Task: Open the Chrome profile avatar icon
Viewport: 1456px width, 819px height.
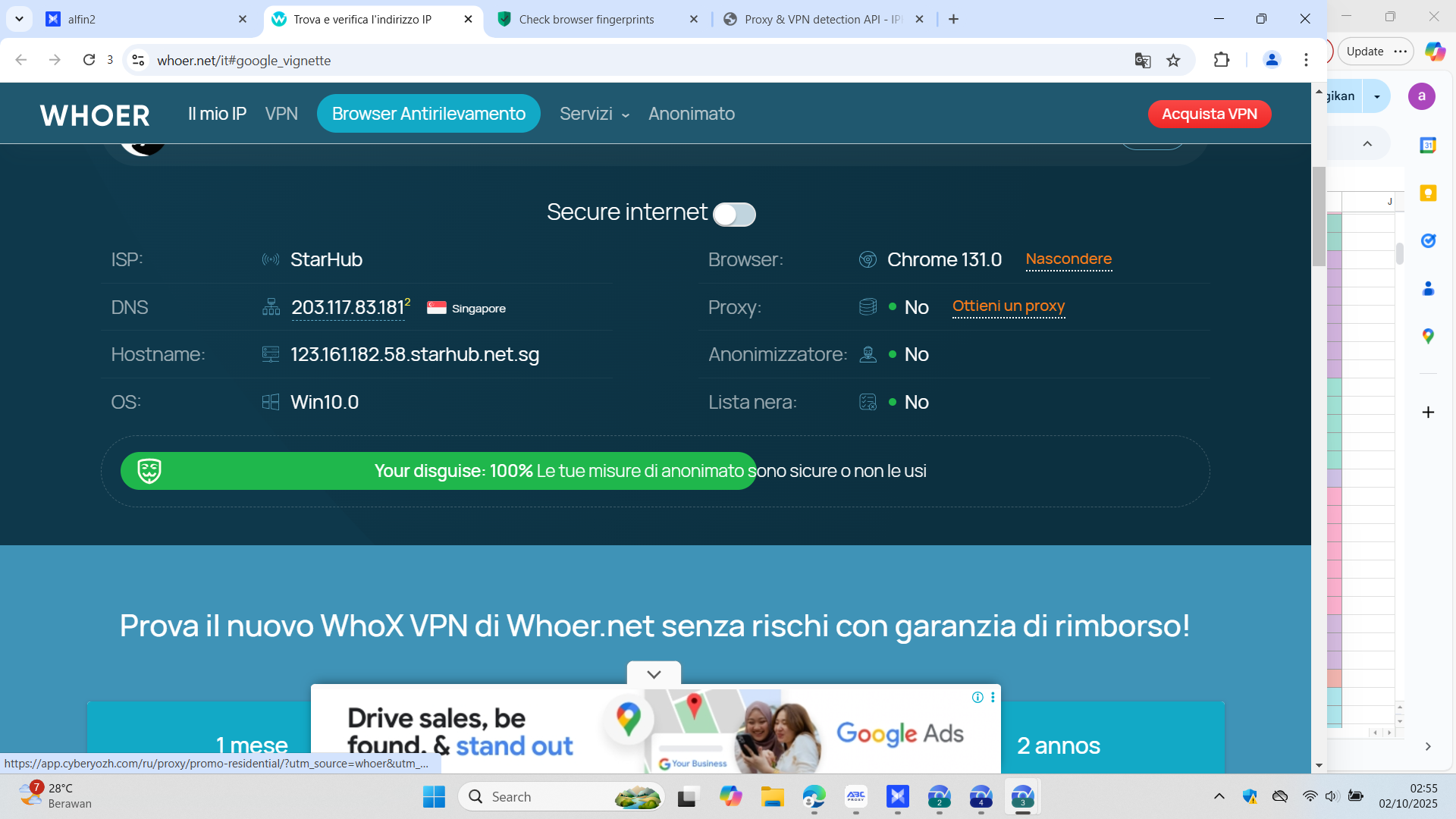Action: point(1272,60)
